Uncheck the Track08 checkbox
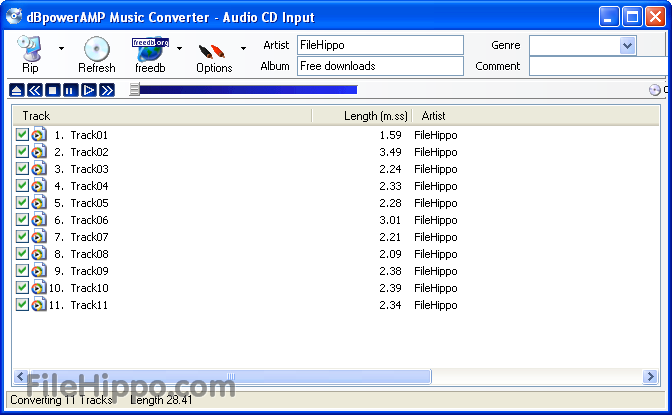672x415 pixels. pyautogui.click(x=22, y=254)
